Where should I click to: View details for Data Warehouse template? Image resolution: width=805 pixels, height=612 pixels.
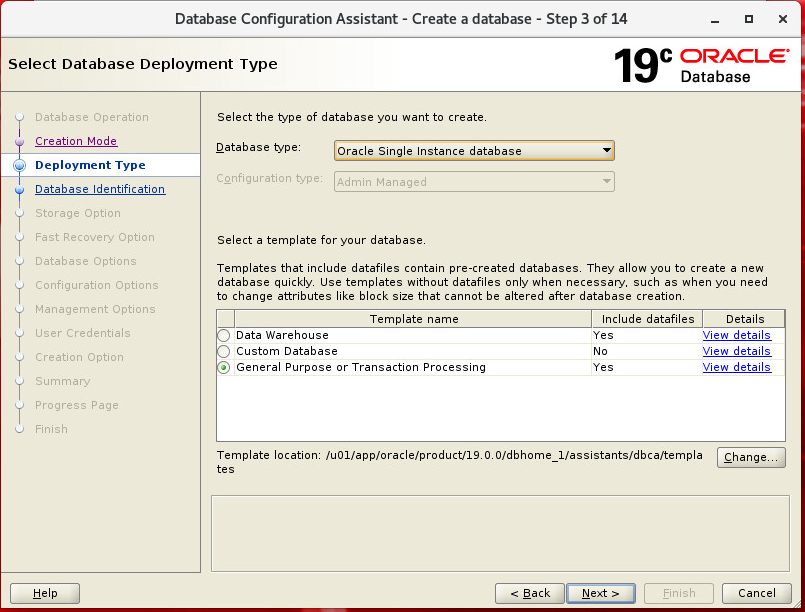click(x=736, y=335)
